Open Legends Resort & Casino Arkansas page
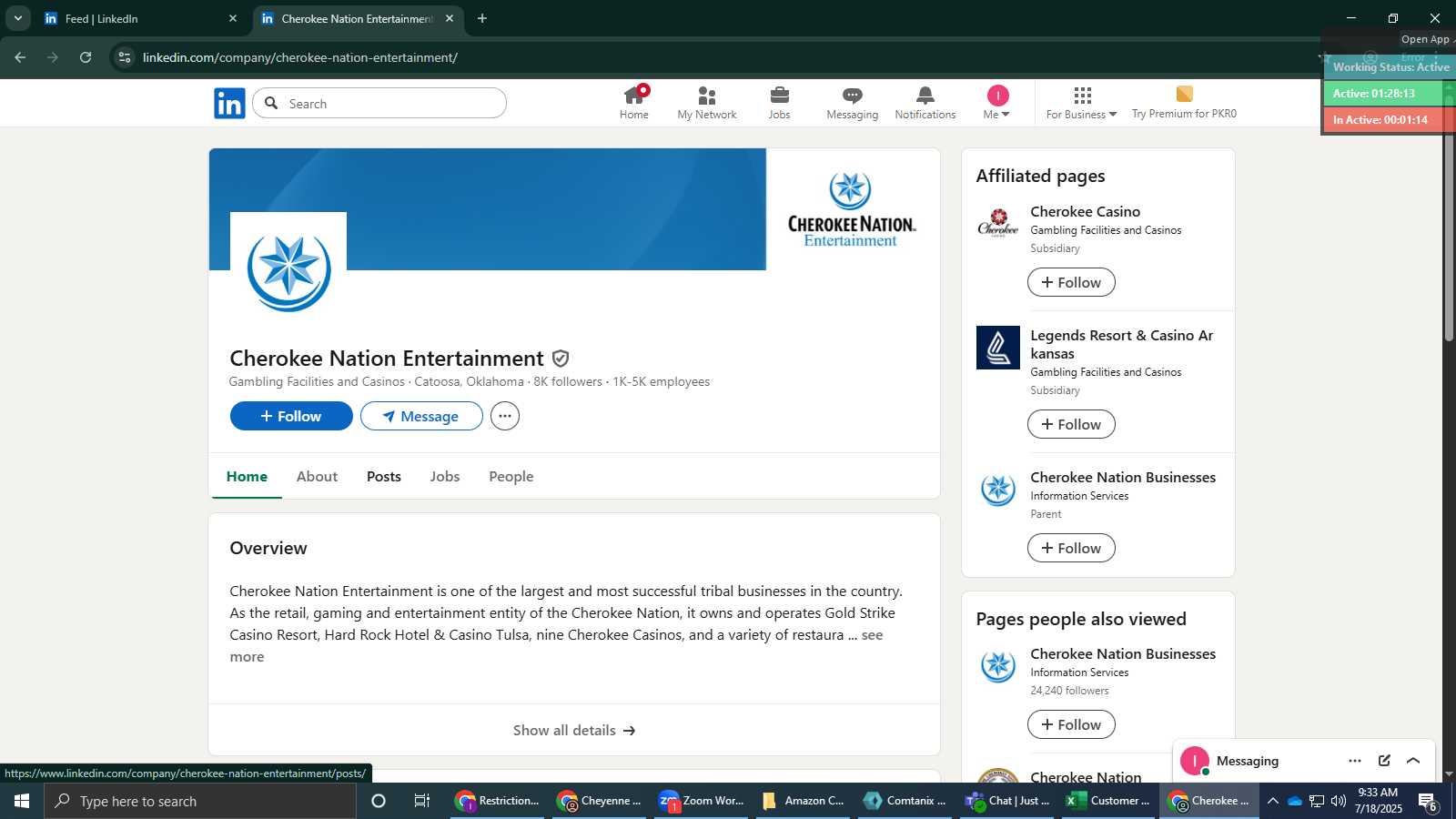This screenshot has height=819, width=1456. click(1122, 344)
